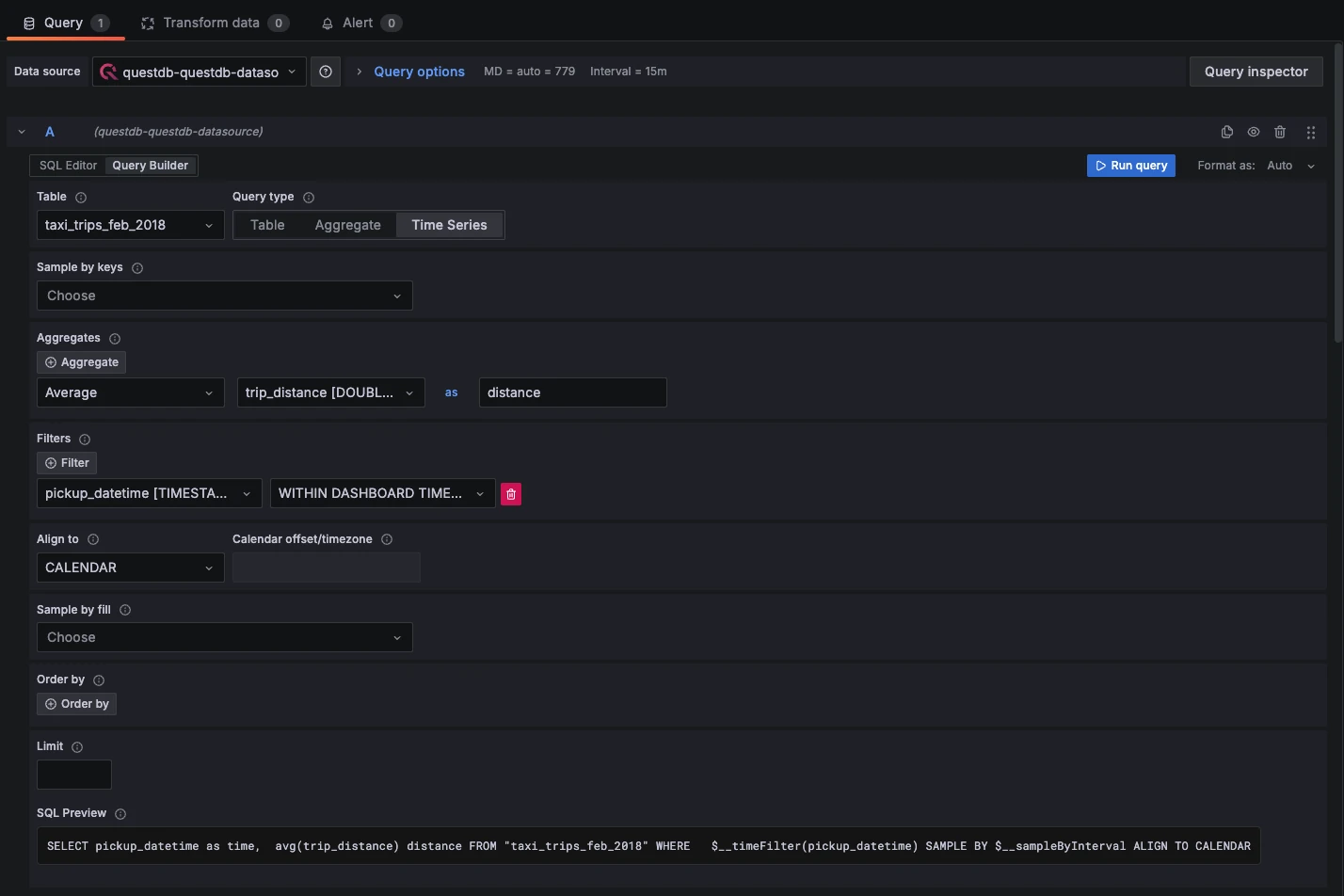Click info icon beside Sample by fill
The height and width of the screenshot is (896, 1344).
point(125,610)
